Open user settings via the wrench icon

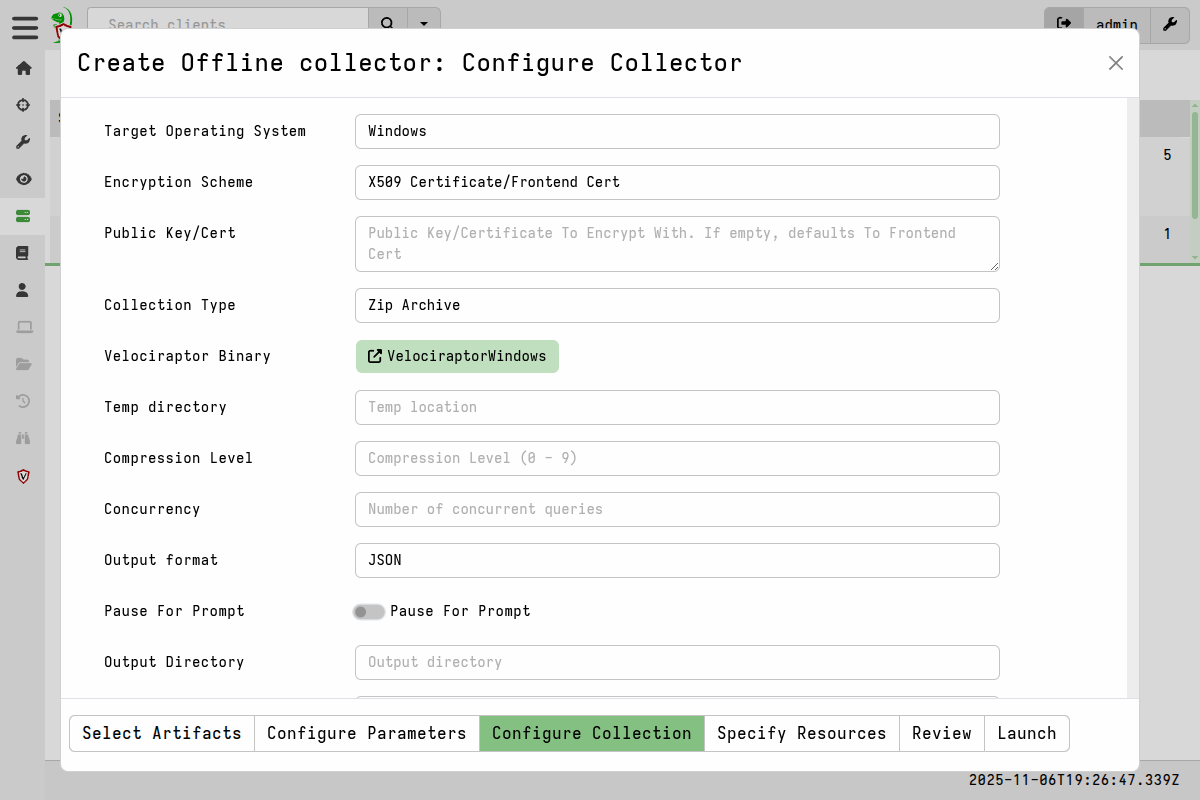tap(1169, 25)
